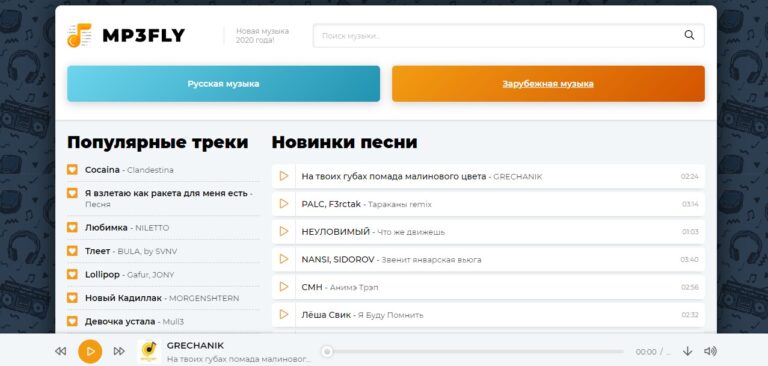The width and height of the screenshot is (768, 366).
Task: Seek using the playback progress slider
Action: pos(473,351)
